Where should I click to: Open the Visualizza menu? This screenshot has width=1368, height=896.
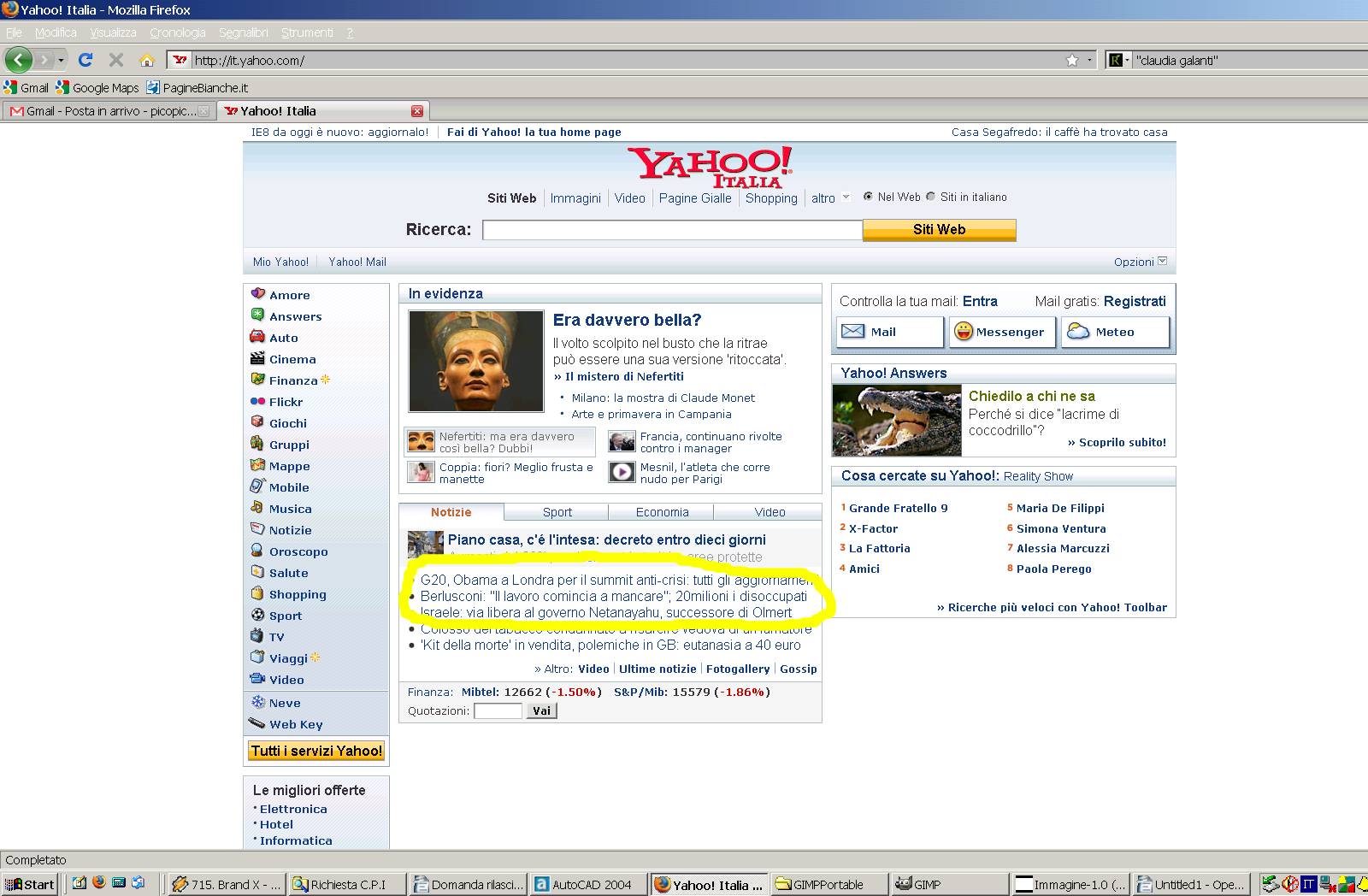[x=113, y=32]
